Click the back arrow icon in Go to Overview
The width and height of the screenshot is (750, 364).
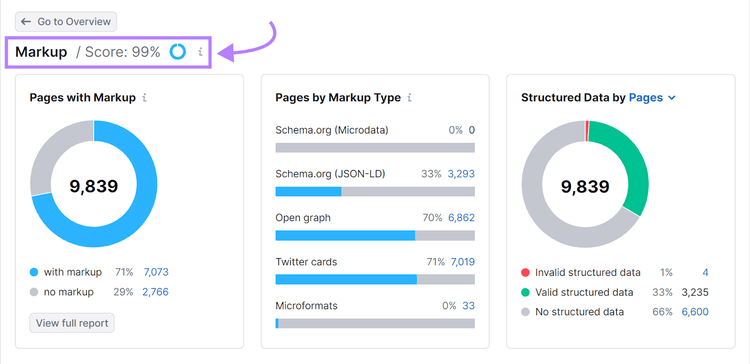point(26,22)
